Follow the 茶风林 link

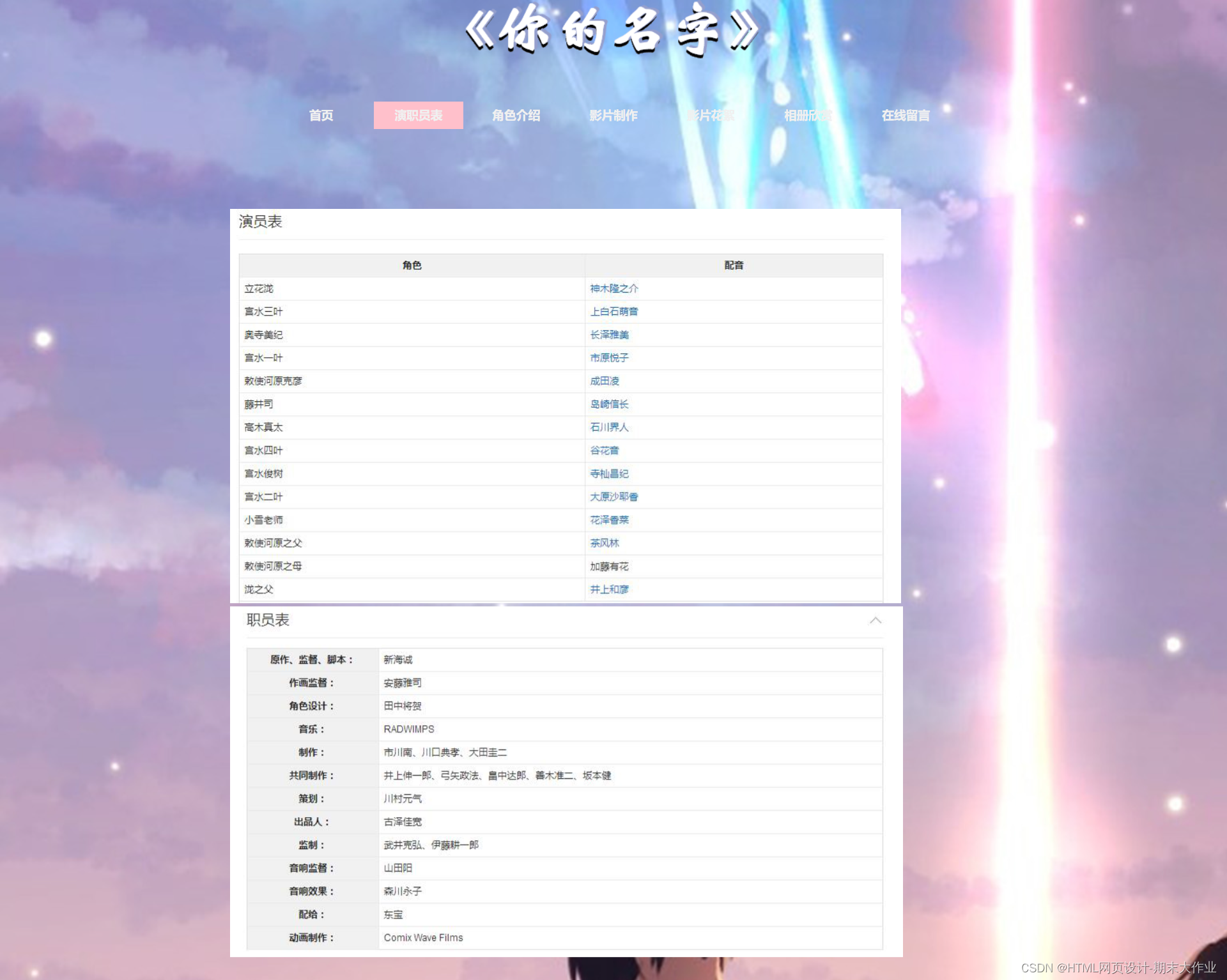pyautogui.click(x=604, y=543)
